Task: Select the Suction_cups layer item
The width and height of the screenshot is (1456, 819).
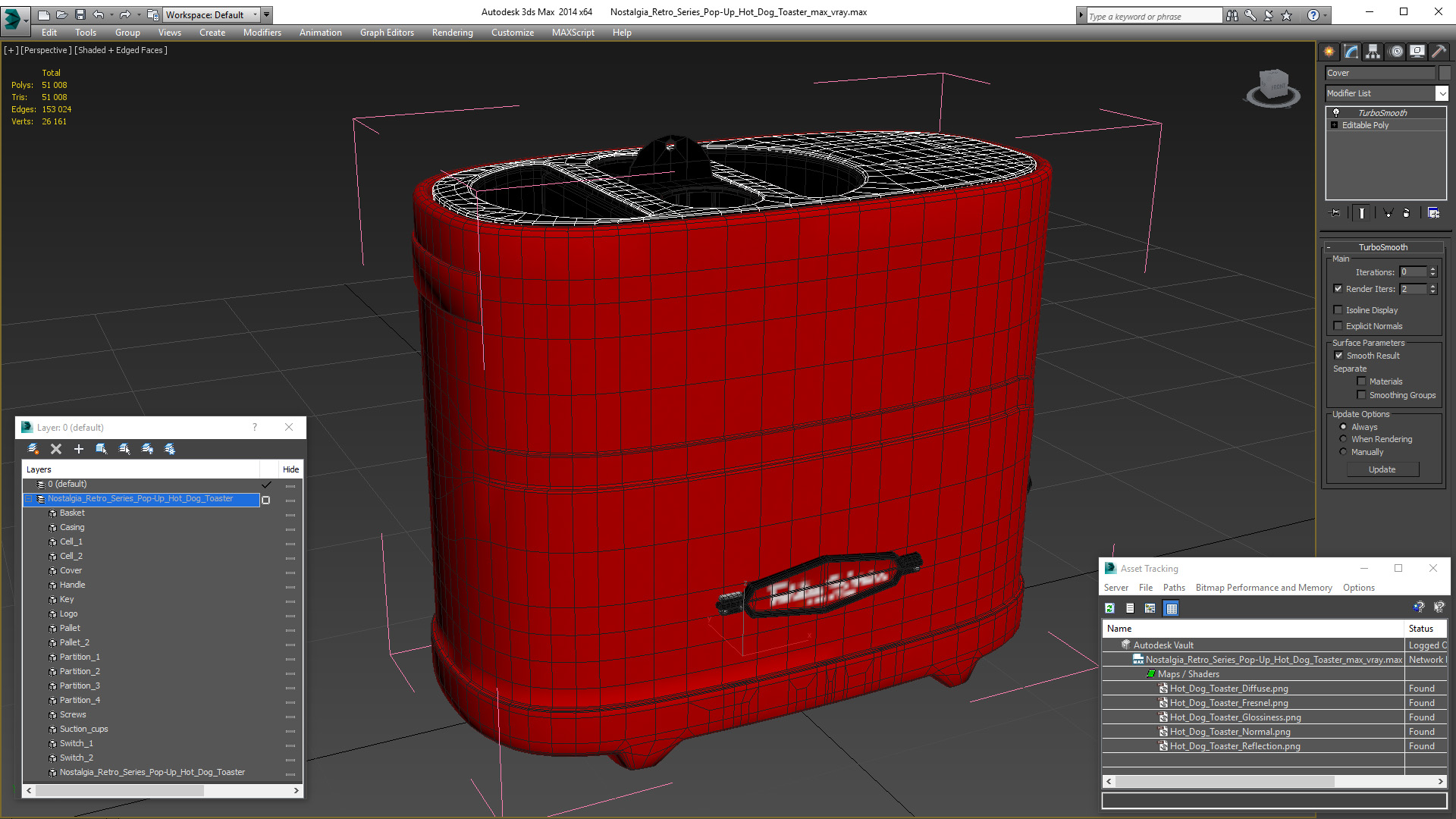Action: click(x=83, y=729)
